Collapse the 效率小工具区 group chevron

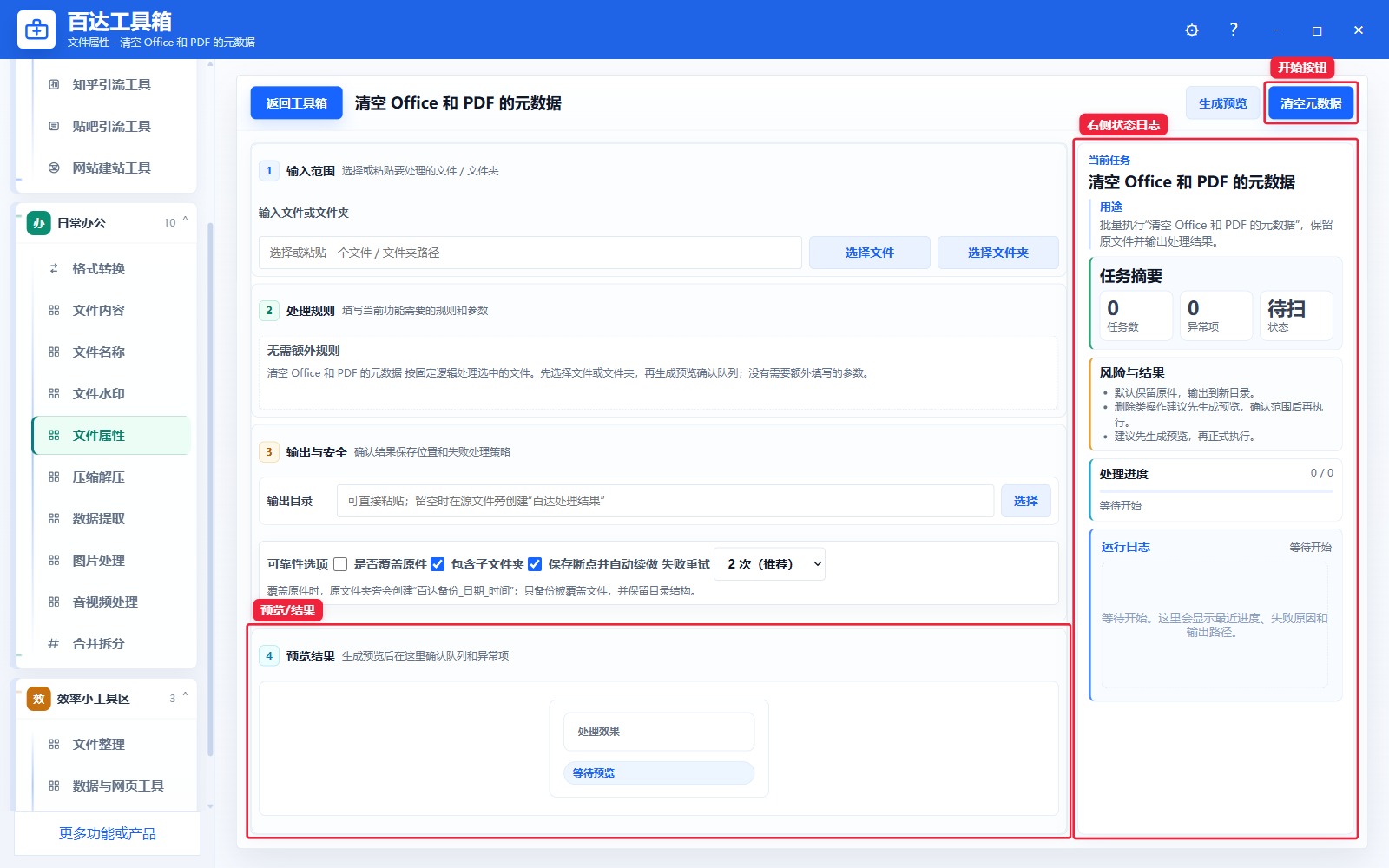[x=185, y=696]
